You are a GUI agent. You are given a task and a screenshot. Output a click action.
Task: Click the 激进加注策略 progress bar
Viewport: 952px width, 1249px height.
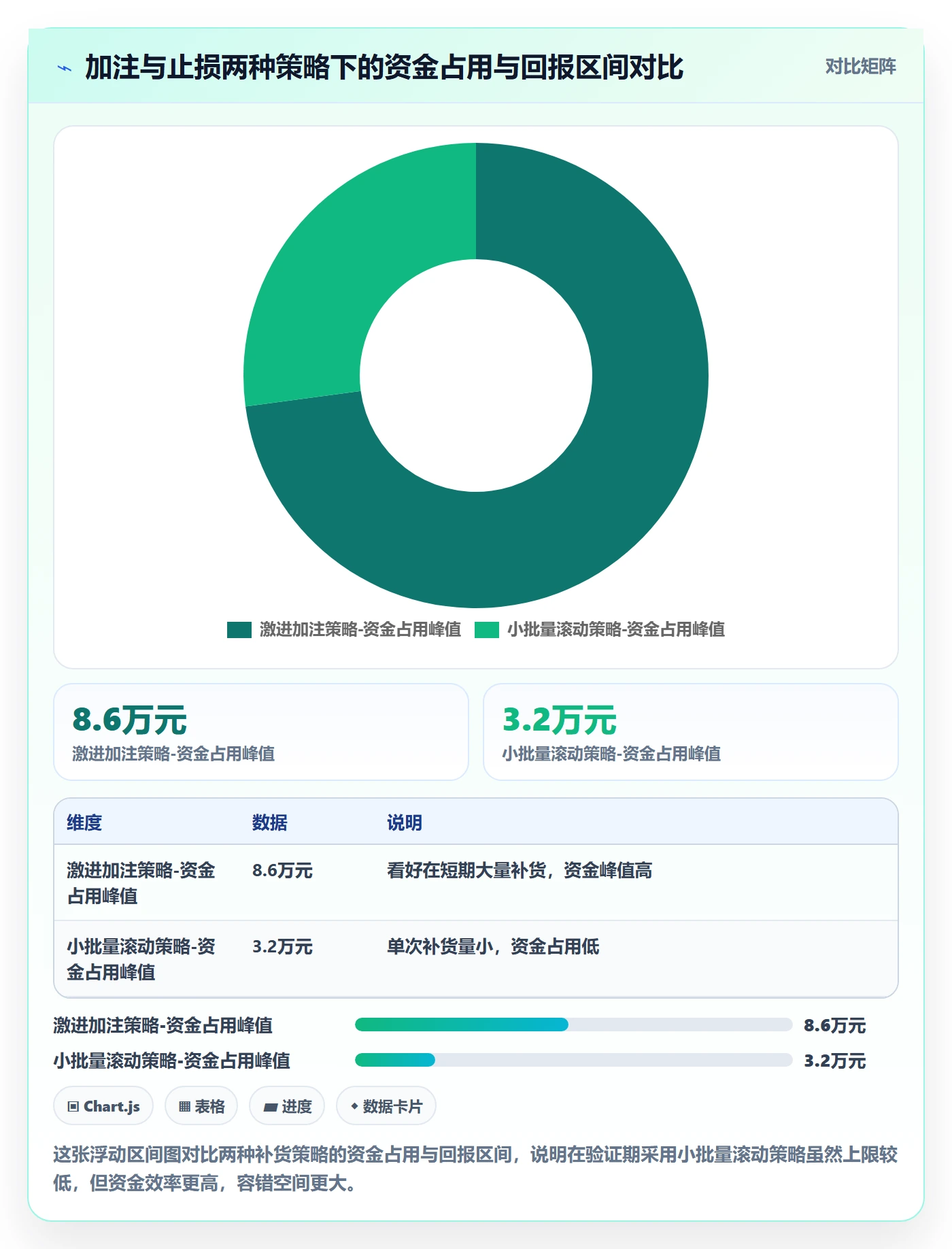pos(573,1025)
